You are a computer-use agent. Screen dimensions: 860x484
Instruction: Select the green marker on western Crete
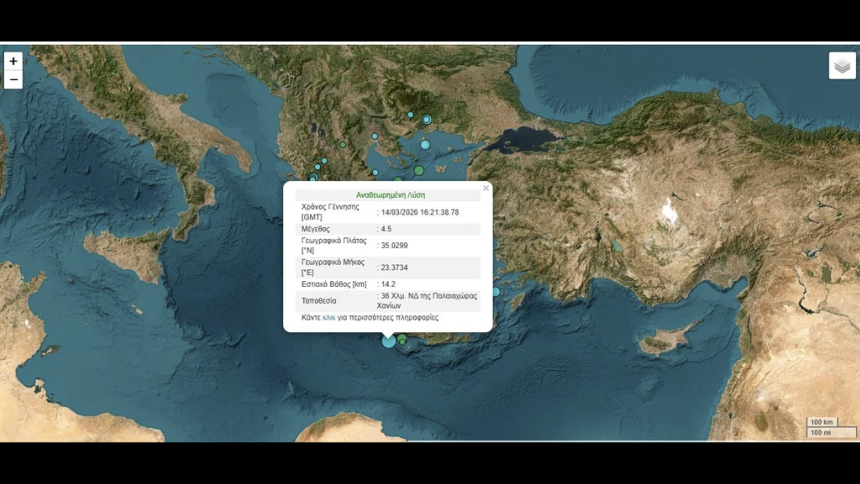click(x=403, y=342)
